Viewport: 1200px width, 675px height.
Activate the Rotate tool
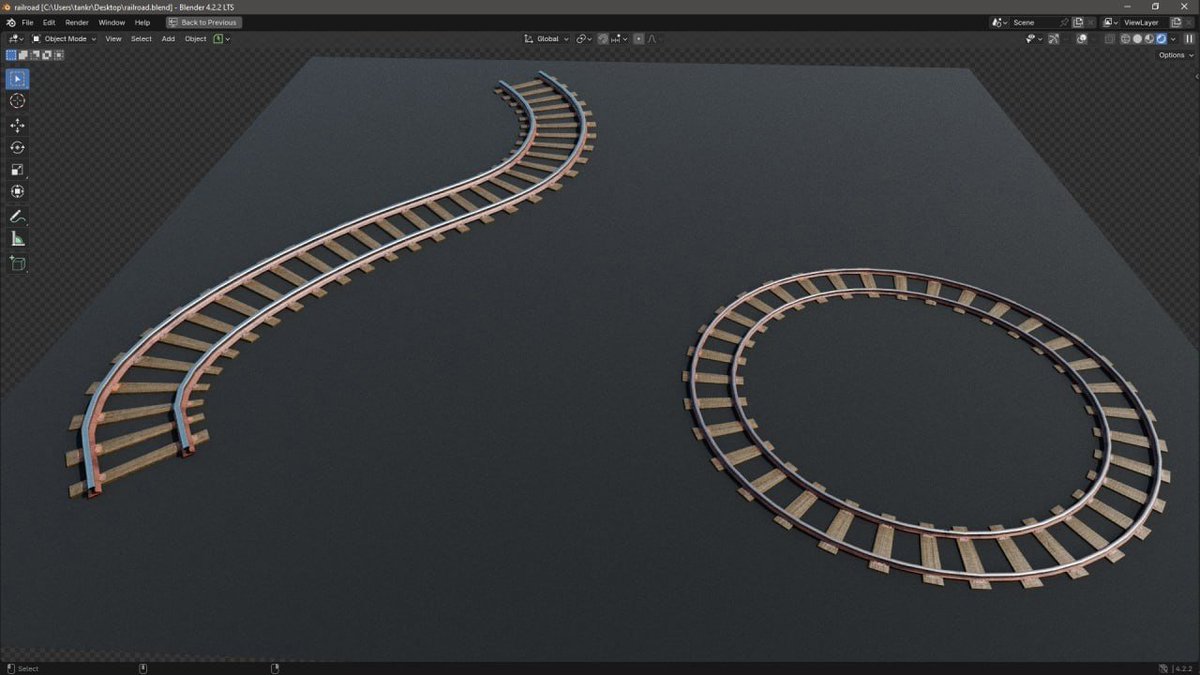[16, 146]
